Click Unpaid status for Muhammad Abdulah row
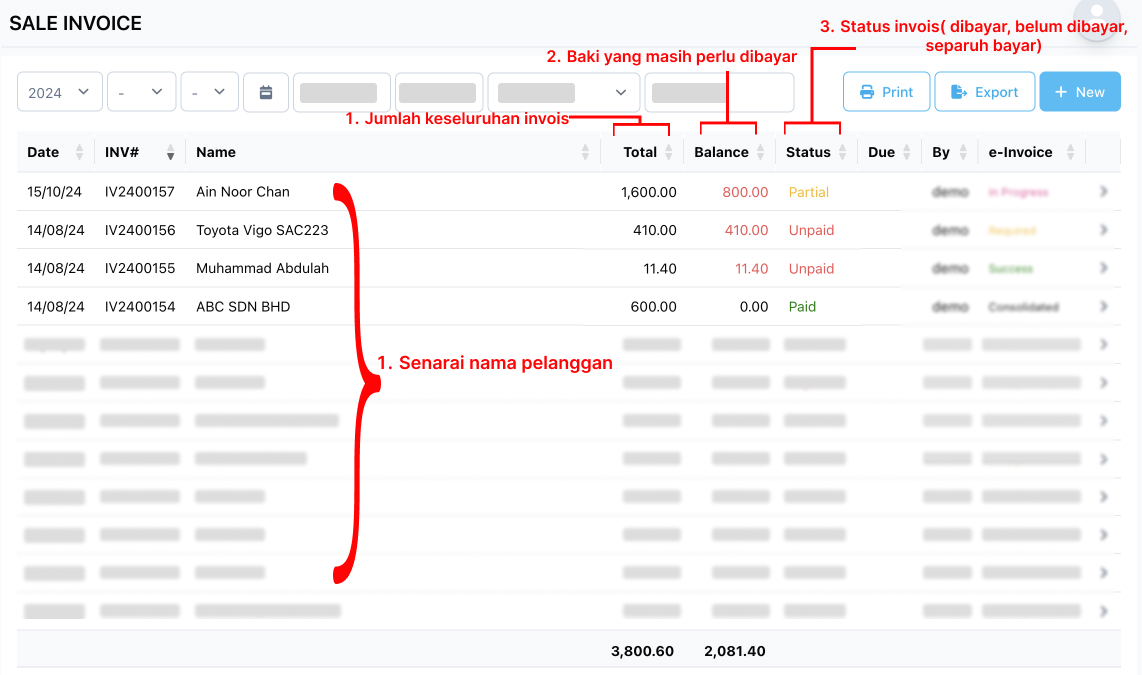 pyautogui.click(x=811, y=269)
